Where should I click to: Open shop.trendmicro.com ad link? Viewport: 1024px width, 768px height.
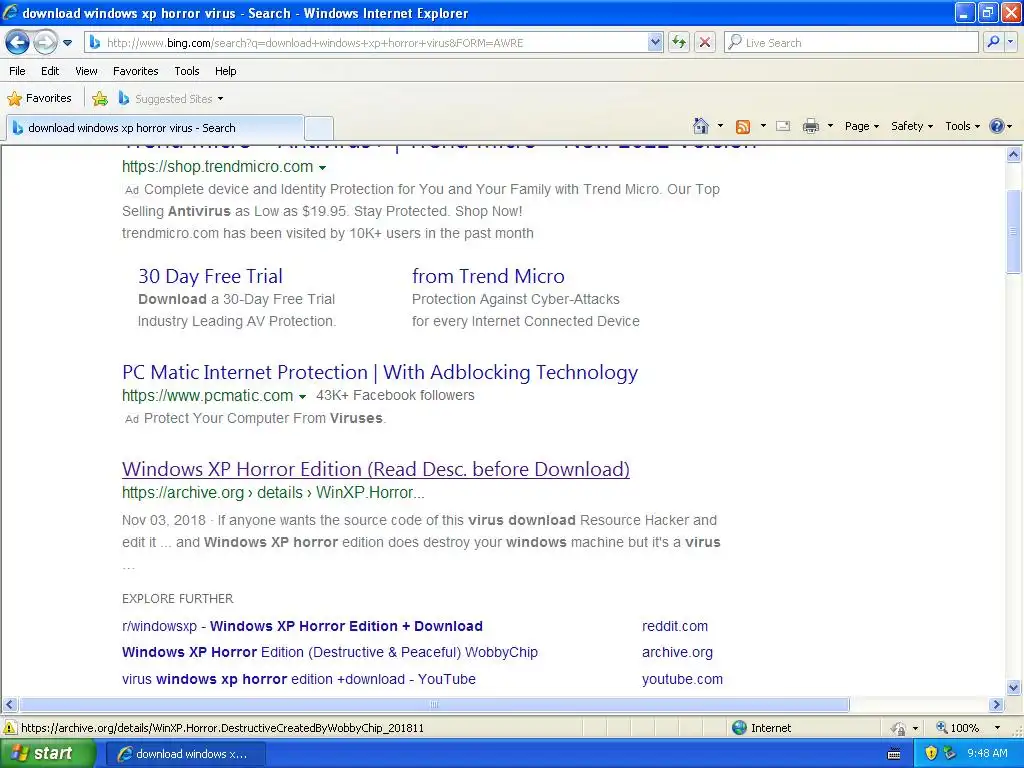coord(217,167)
